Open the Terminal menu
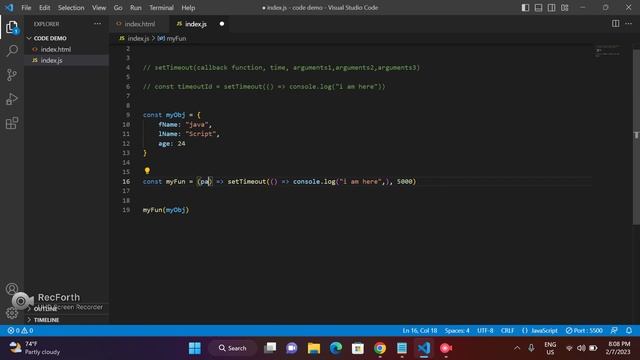This screenshot has width=640, height=360. pyautogui.click(x=161, y=7)
